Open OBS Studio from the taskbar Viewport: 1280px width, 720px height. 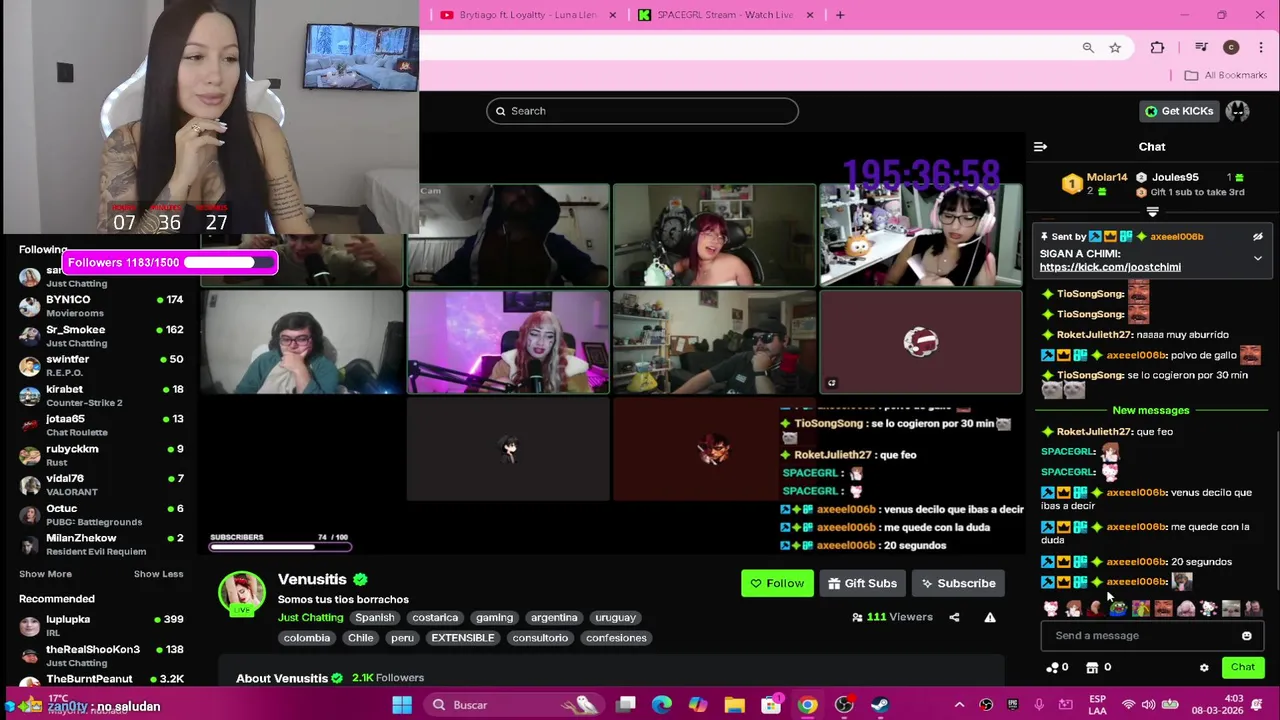tap(844, 706)
